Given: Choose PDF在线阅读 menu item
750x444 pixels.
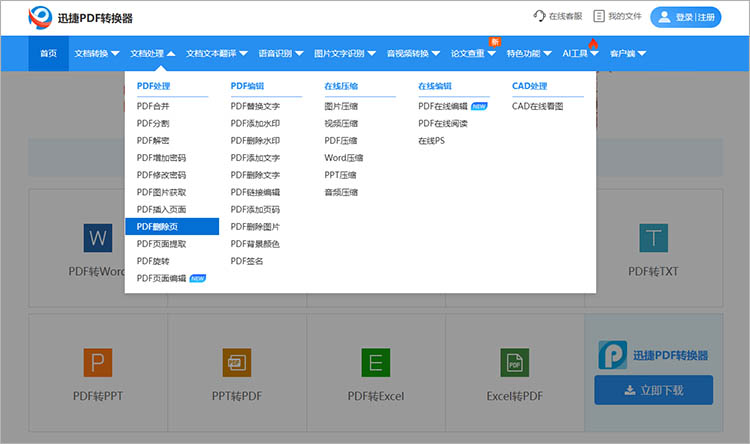Looking at the screenshot, I should 442,123.
